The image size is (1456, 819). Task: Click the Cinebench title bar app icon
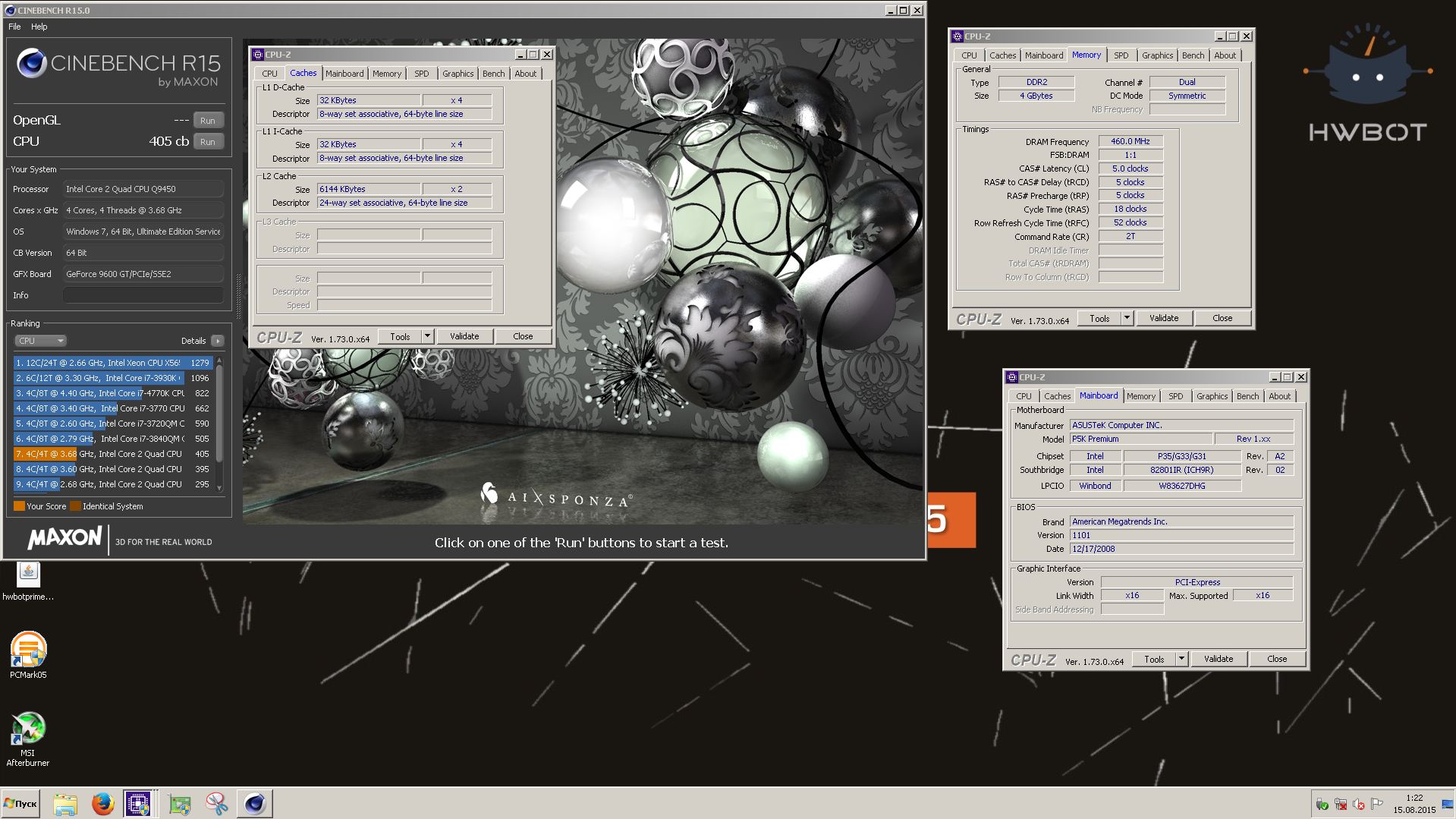tap(10, 11)
